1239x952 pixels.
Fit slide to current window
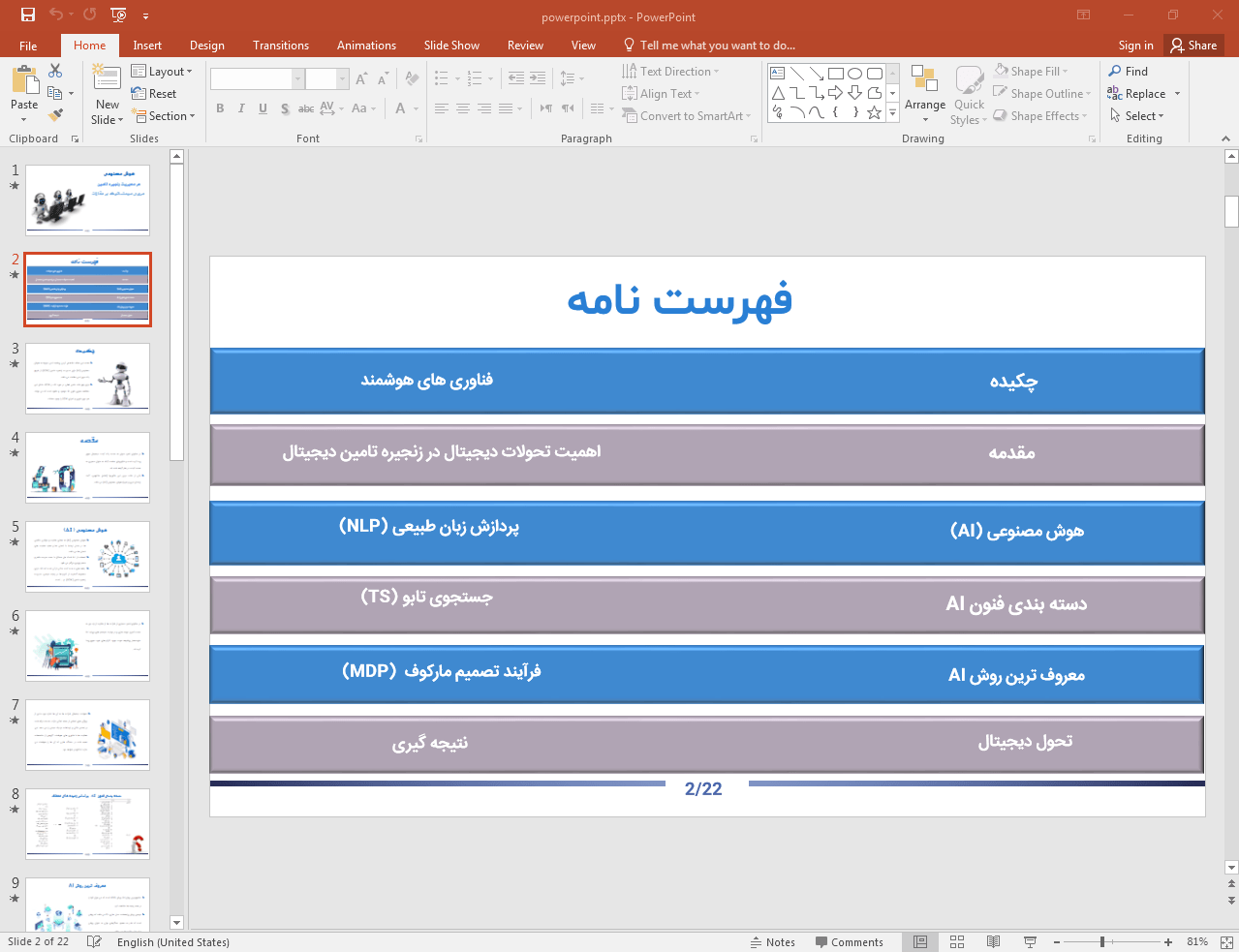(x=1226, y=941)
